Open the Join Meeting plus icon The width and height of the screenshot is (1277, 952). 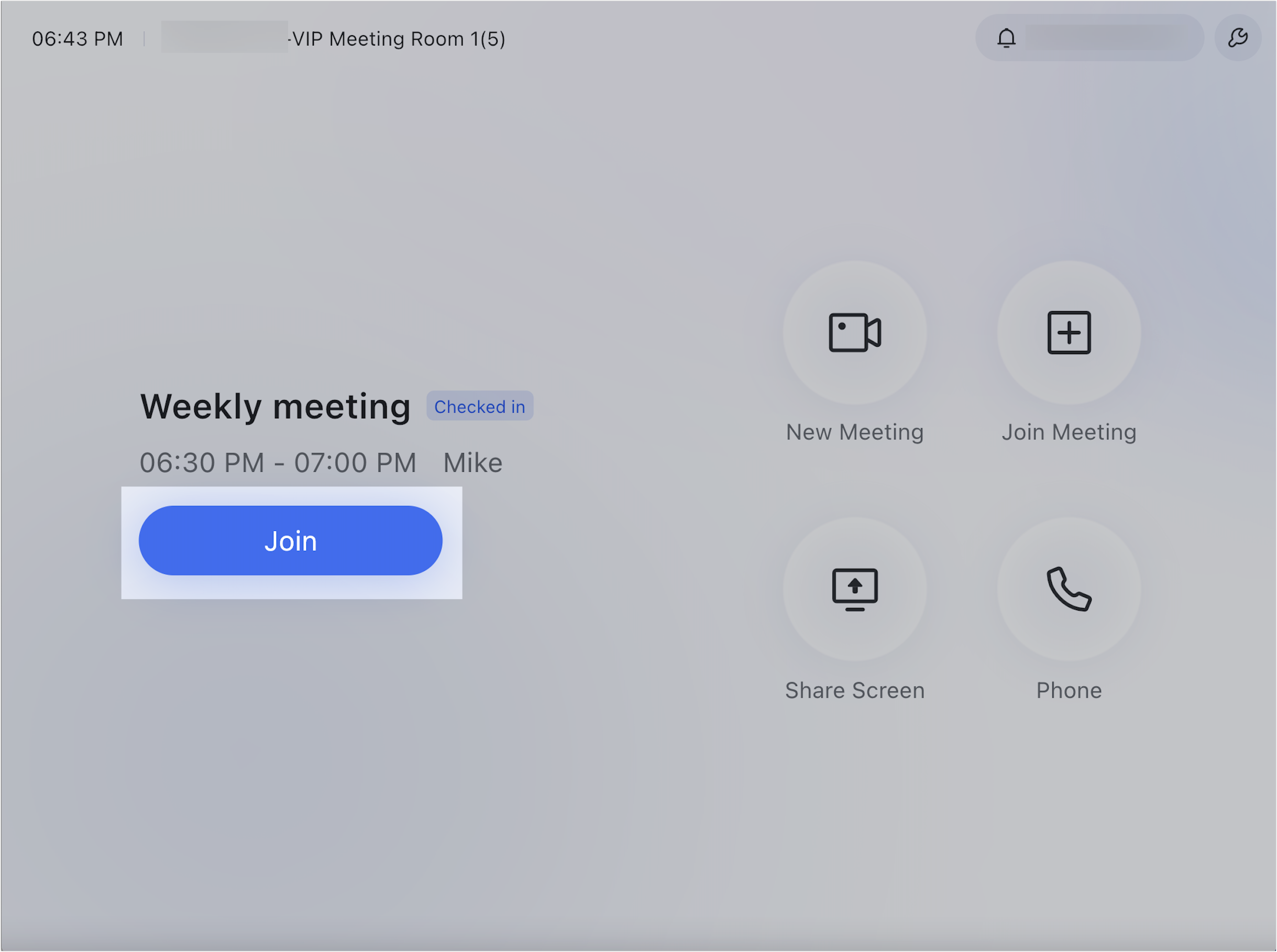tap(1069, 333)
